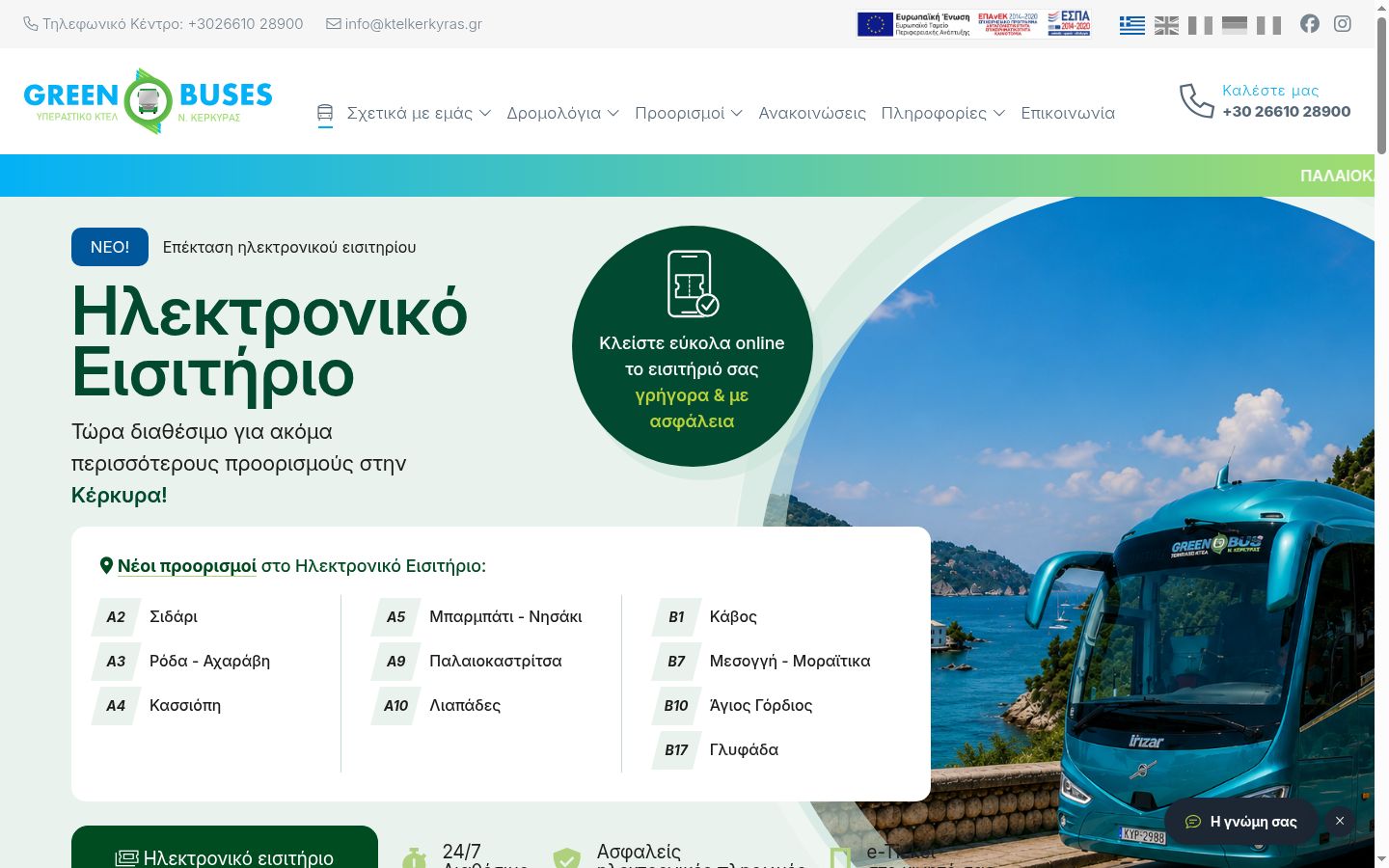
Task: Expand the Πληροφορίες dropdown chevron
Action: coord(999,114)
